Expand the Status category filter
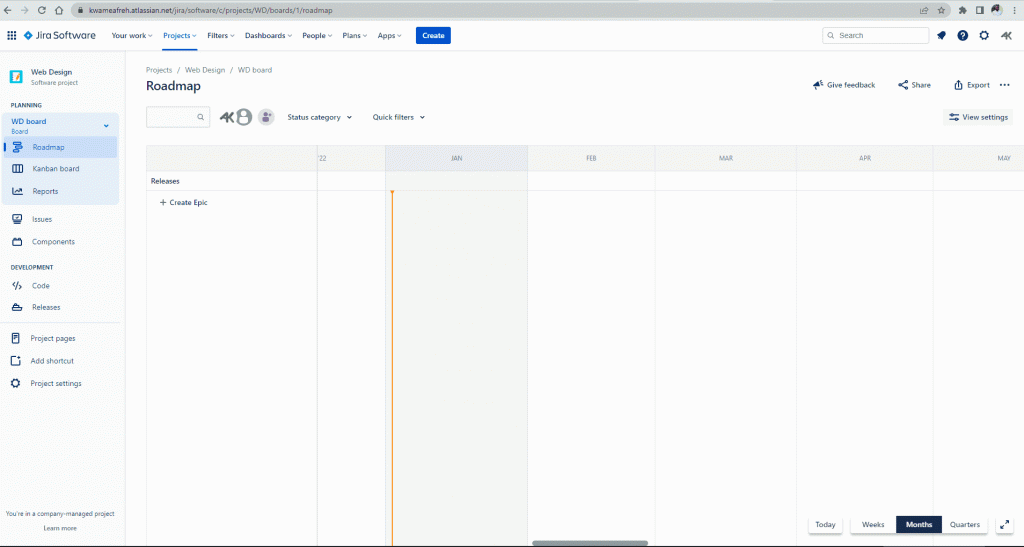 click(319, 117)
